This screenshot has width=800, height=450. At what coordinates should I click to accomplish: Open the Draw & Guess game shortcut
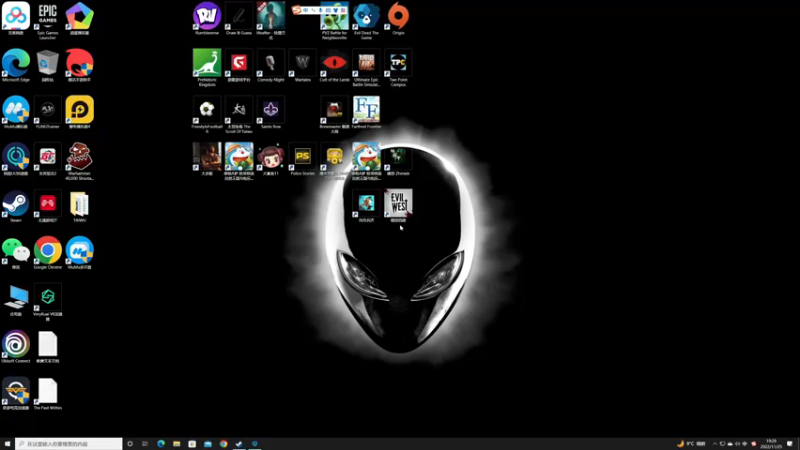point(239,16)
